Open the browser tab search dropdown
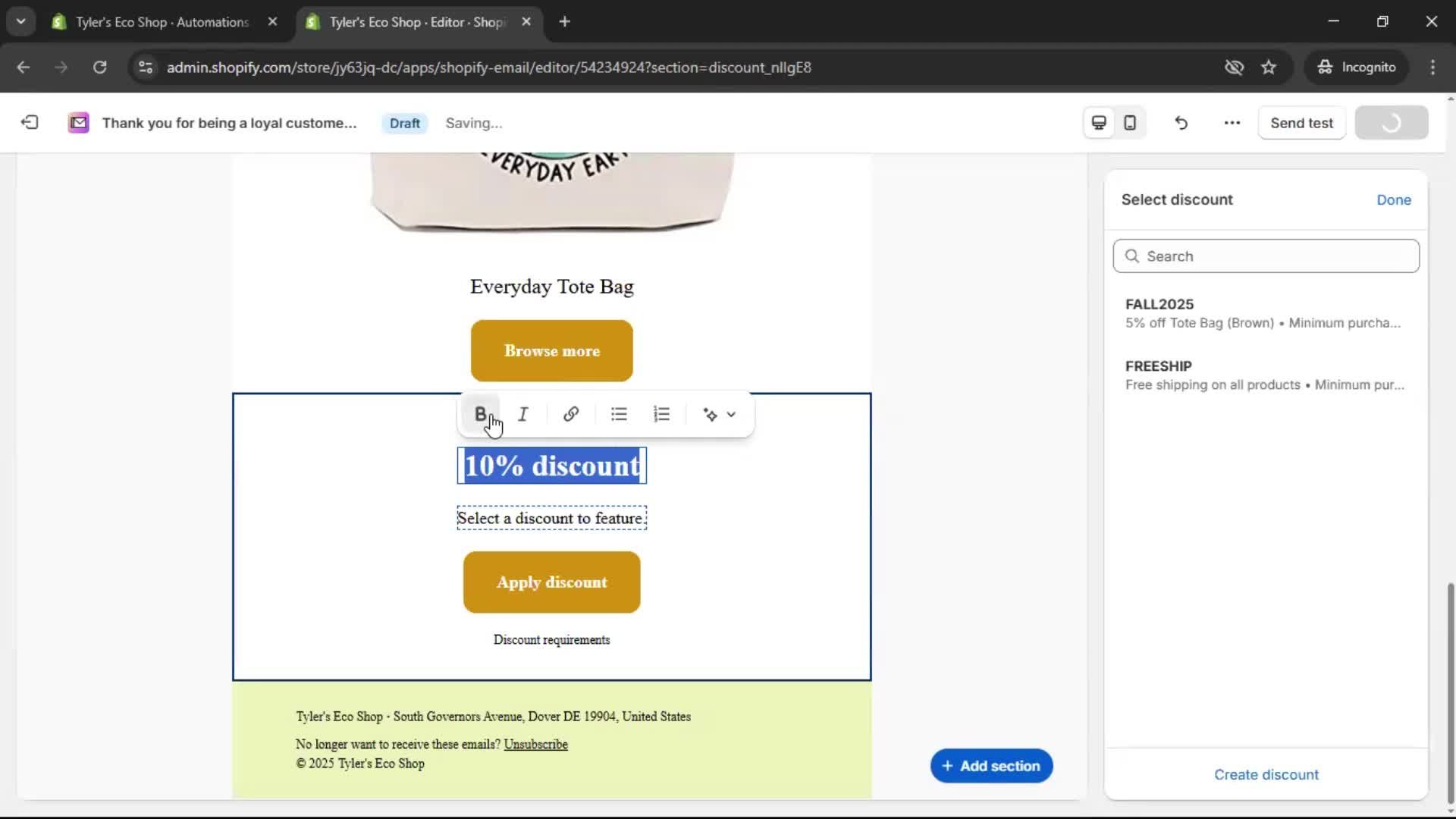This screenshot has height=819, width=1456. point(20,21)
